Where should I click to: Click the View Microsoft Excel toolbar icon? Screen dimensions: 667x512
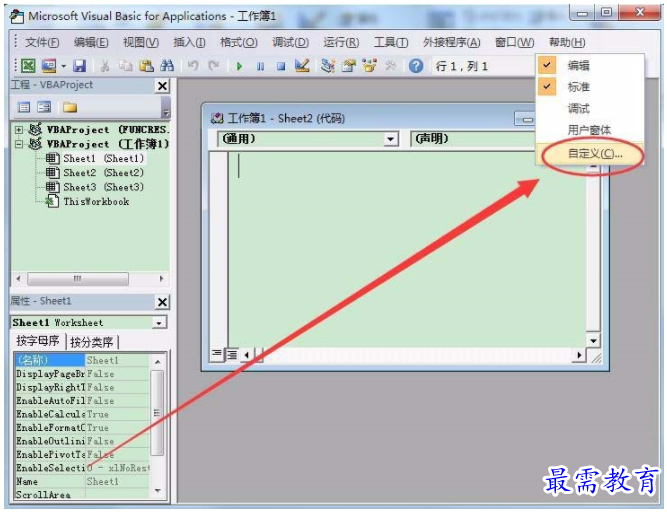tap(28, 65)
